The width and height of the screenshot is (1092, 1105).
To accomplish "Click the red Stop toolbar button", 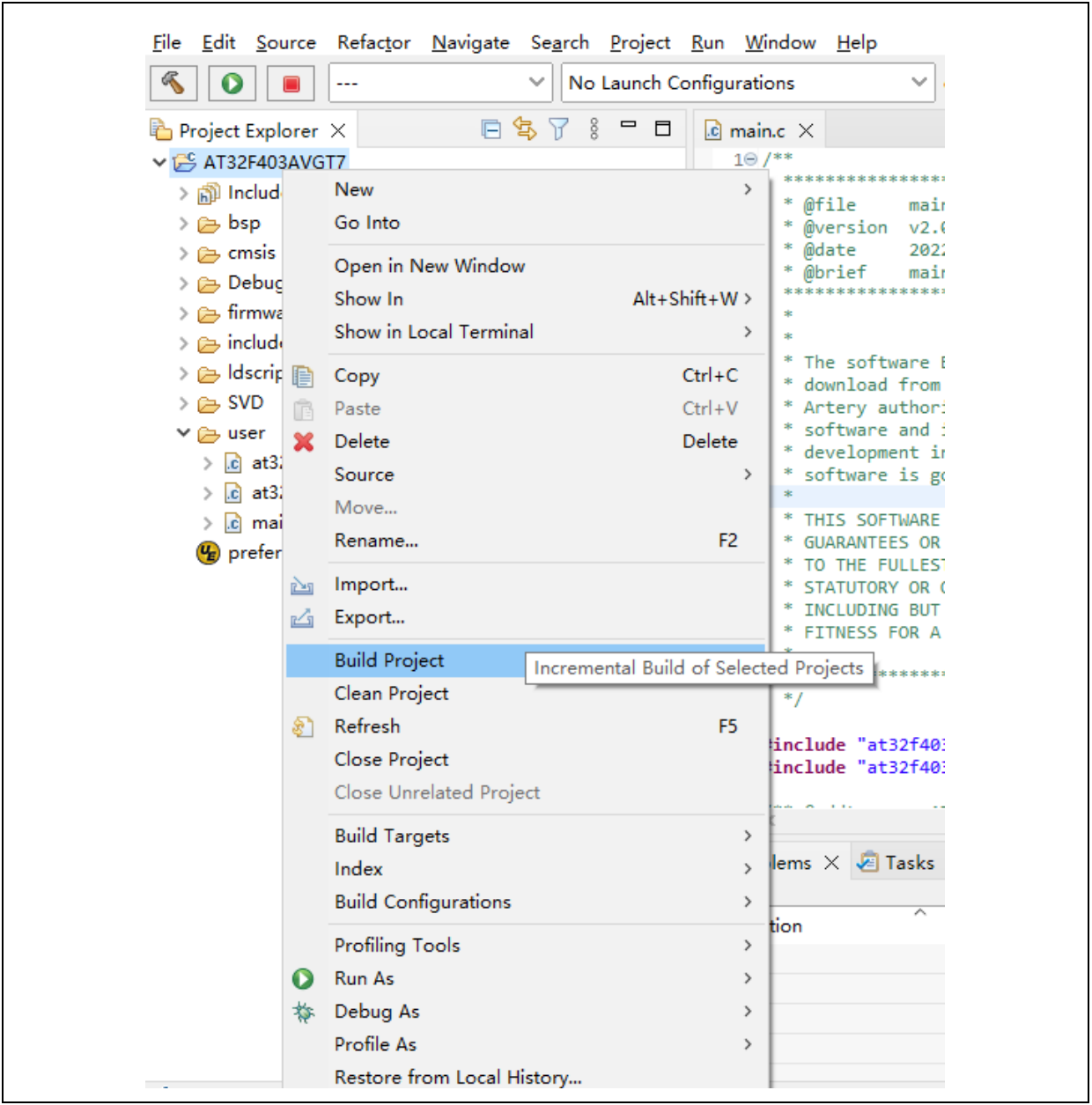I will [291, 84].
